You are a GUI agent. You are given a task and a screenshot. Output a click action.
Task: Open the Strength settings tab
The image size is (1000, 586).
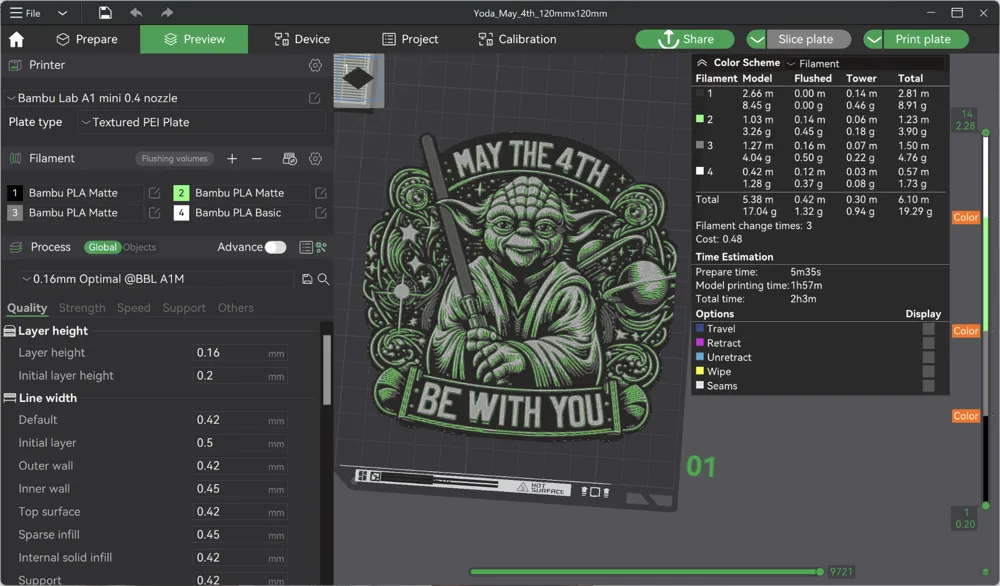(82, 308)
